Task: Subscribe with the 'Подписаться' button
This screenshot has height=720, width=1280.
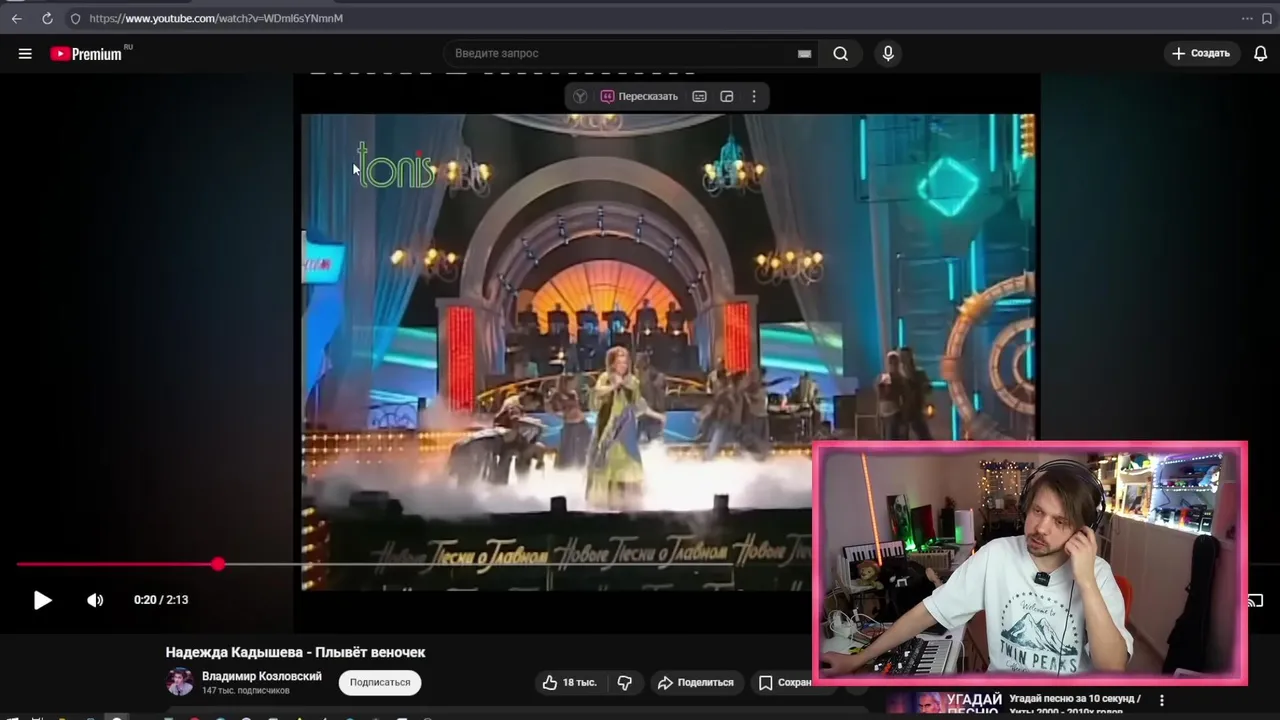Action: [x=380, y=682]
